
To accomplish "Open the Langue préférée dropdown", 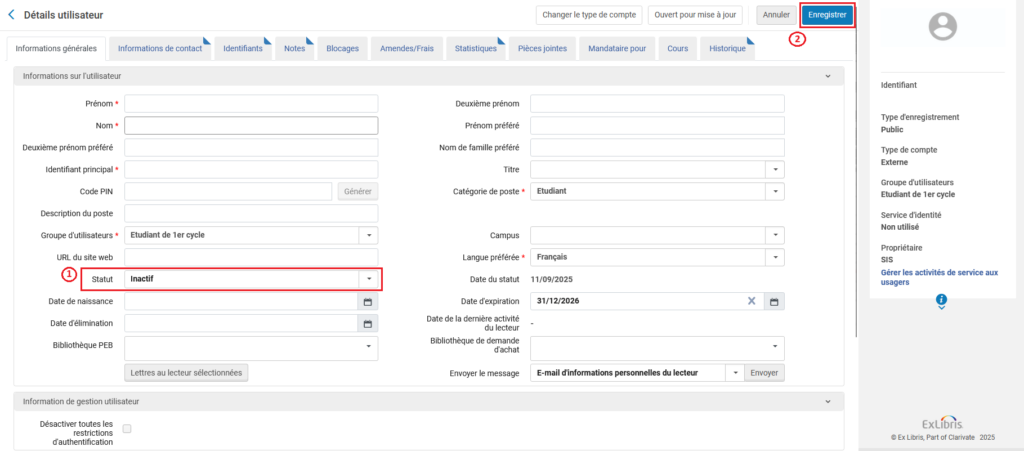I will [x=774, y=257].
